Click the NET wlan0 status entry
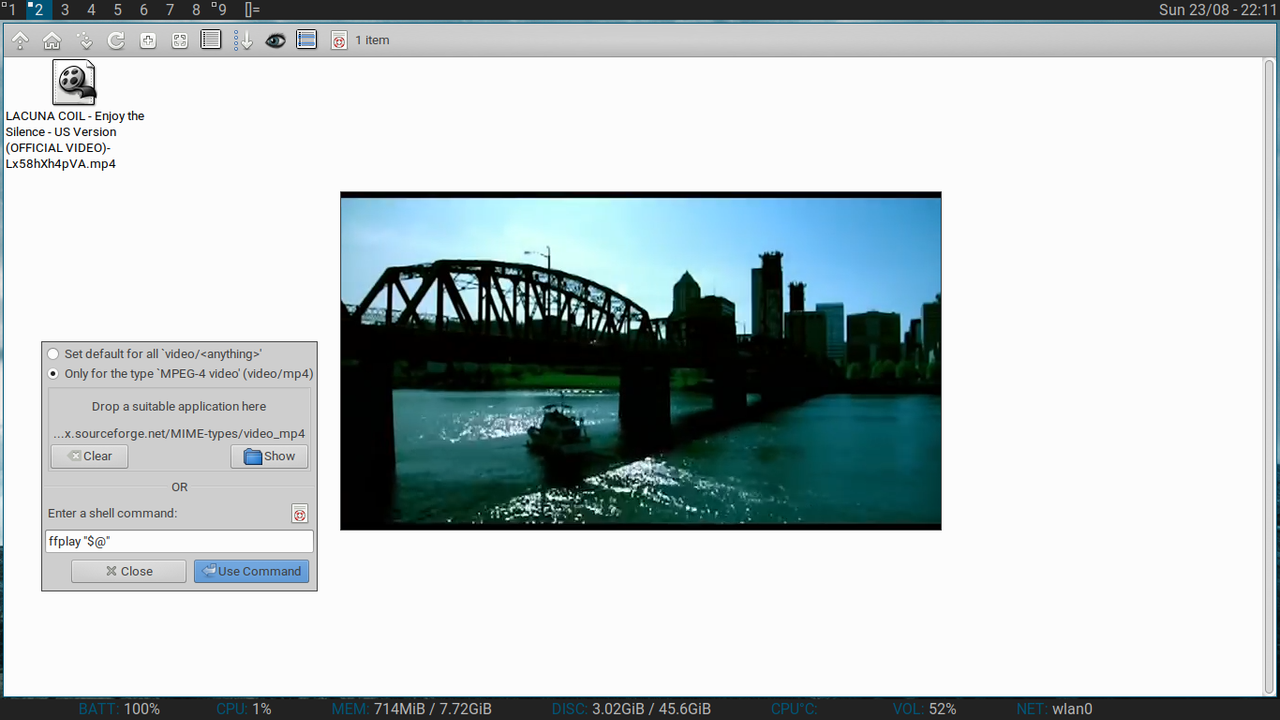The image size is (1280, 720). click(1054, 709)
